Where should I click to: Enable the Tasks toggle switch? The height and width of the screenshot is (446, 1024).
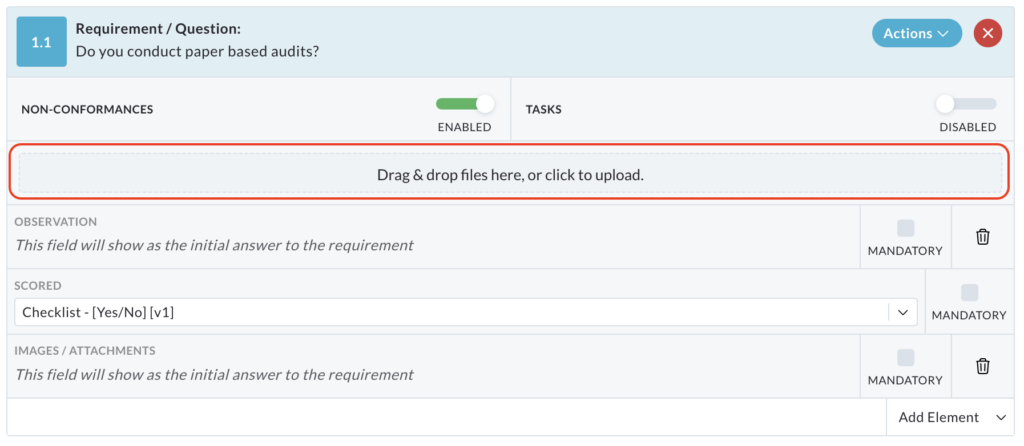click(x=967, y=104)
